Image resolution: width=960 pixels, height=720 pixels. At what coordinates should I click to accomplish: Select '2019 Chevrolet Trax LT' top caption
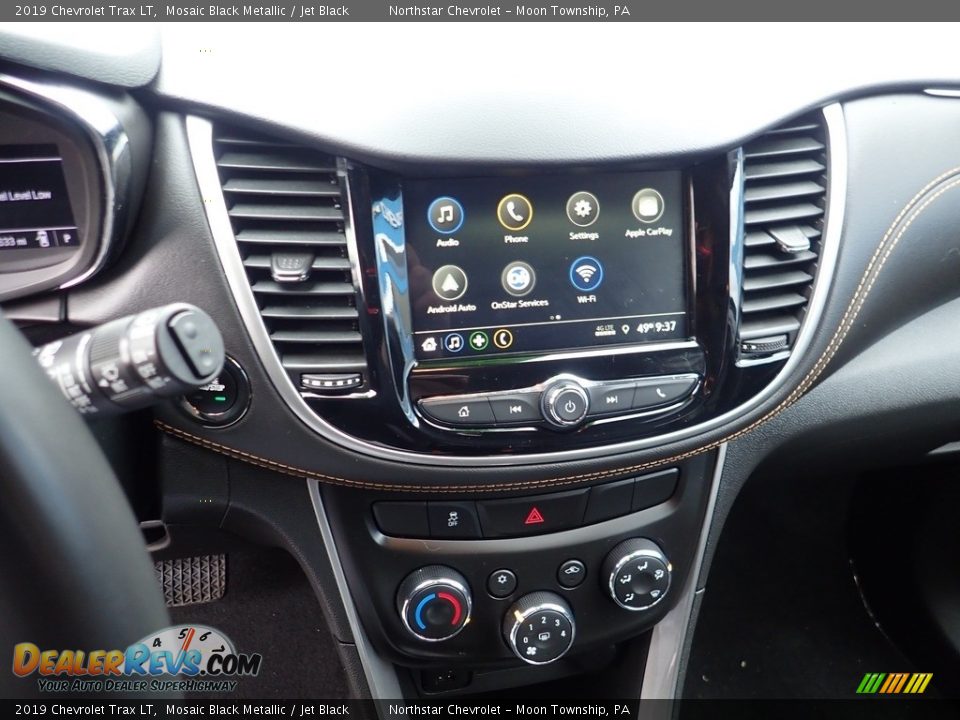pos(84,10)
